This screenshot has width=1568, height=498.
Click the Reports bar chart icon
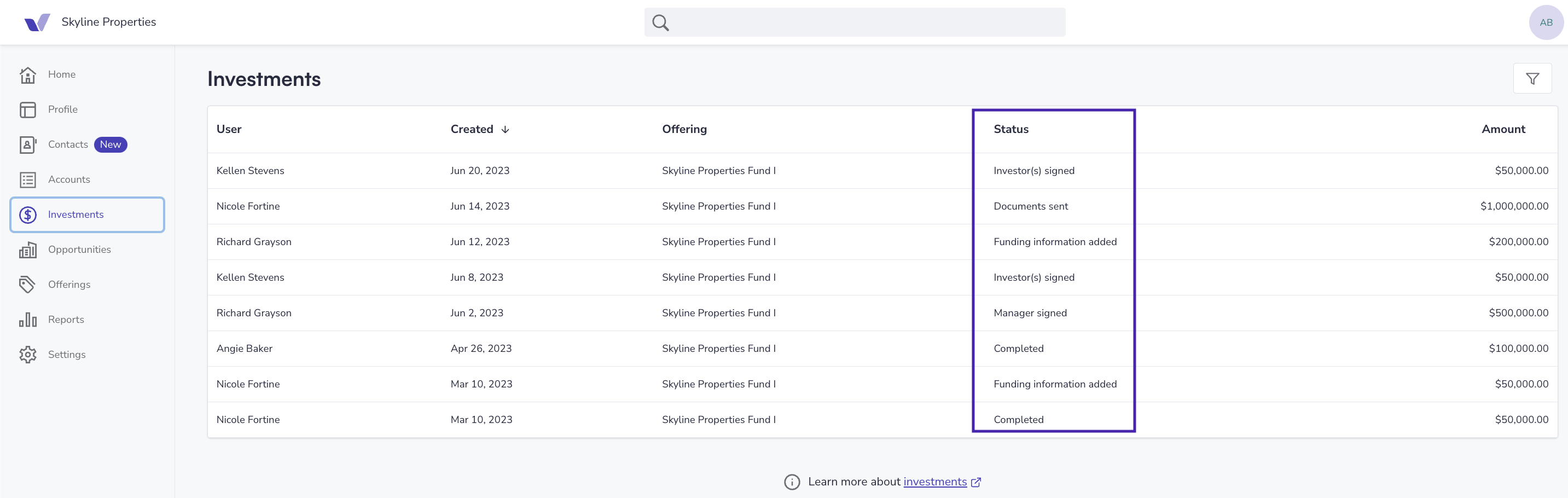click(x=28, y=320)
